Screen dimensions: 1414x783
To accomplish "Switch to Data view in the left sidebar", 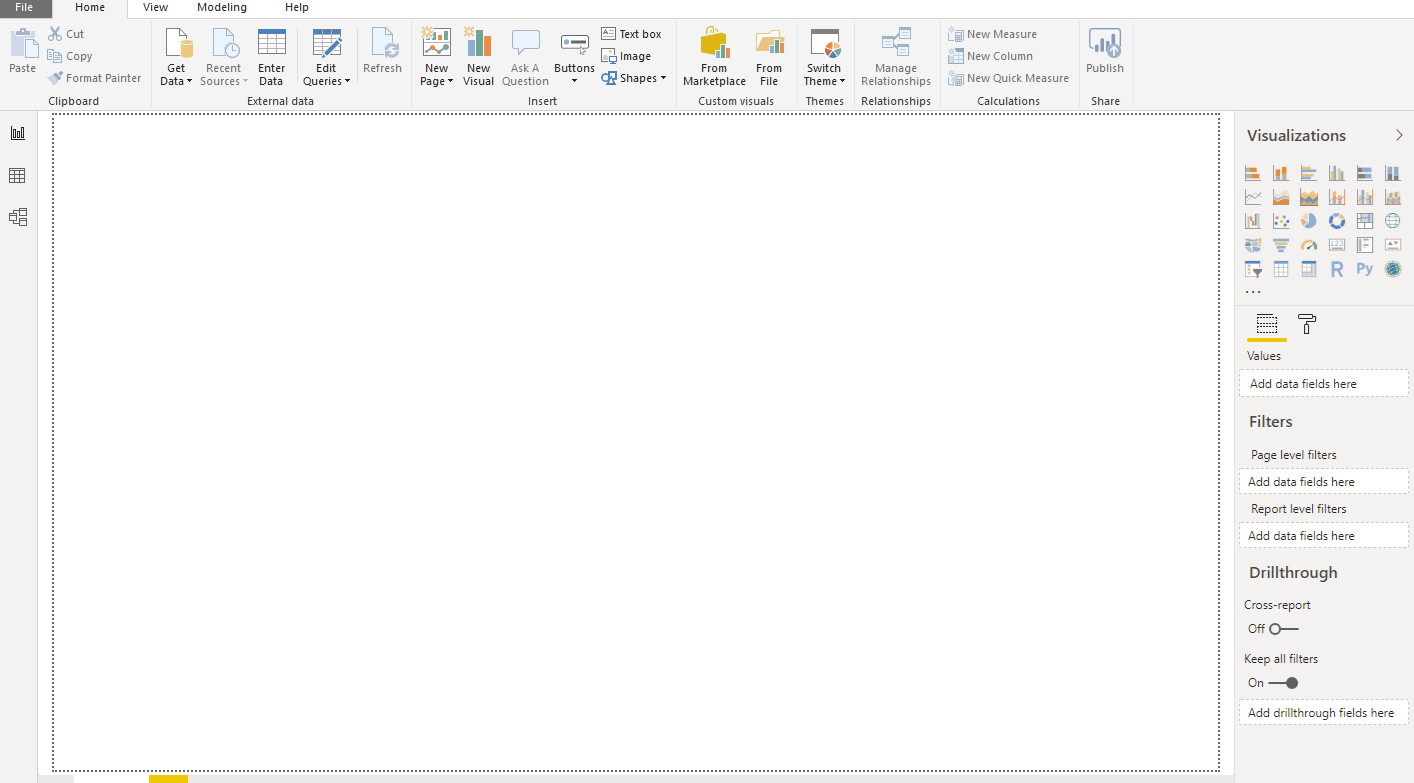I will coord(17,174).
